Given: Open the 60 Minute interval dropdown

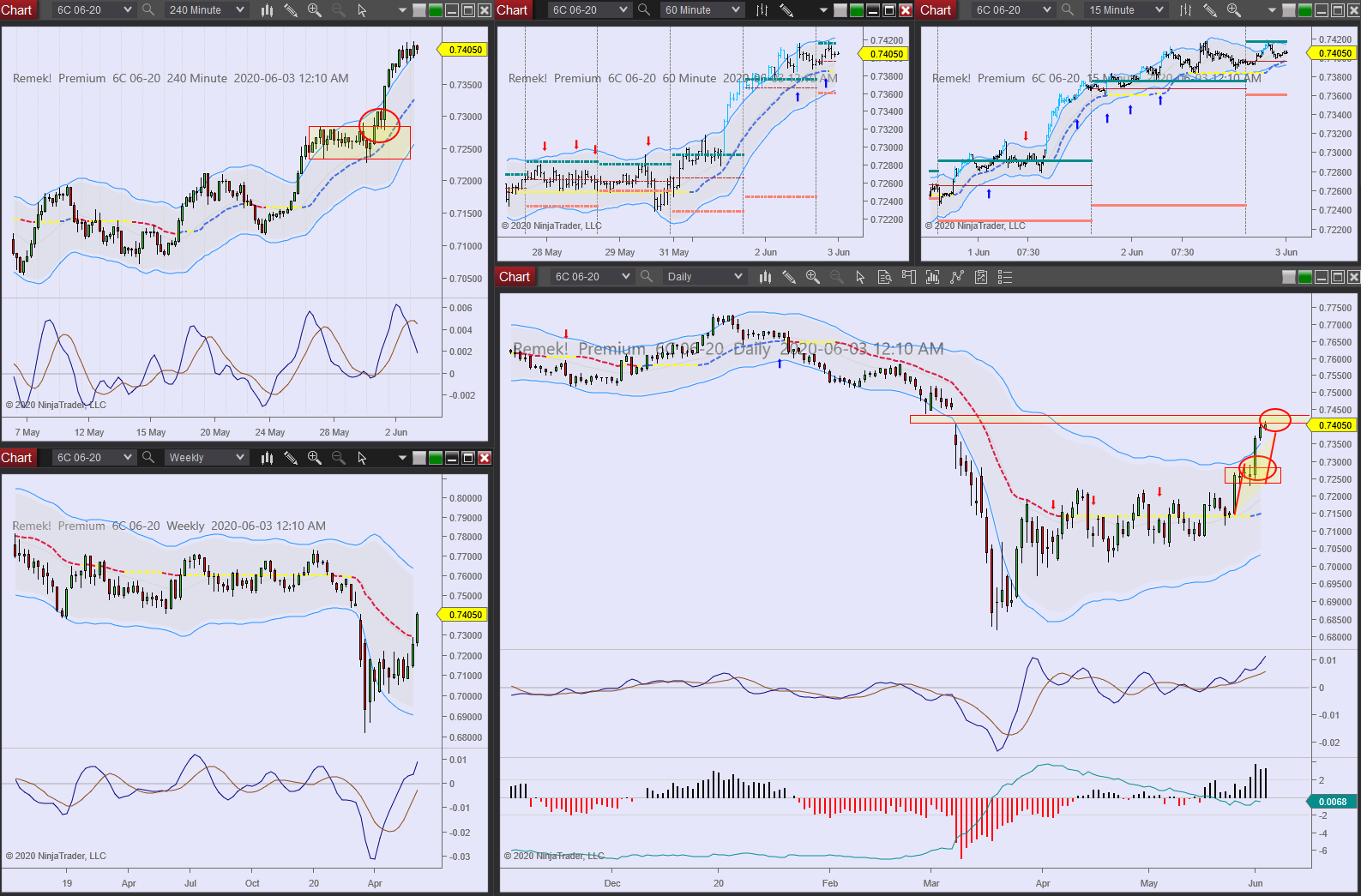Looking at the screenshot, I should 702,10.
